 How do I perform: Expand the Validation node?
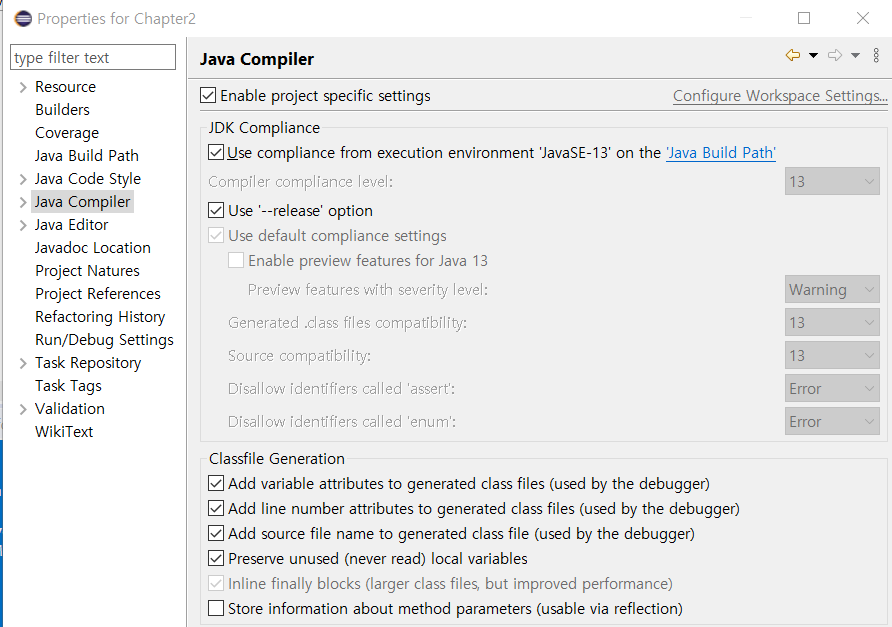(x=23, y=409)
